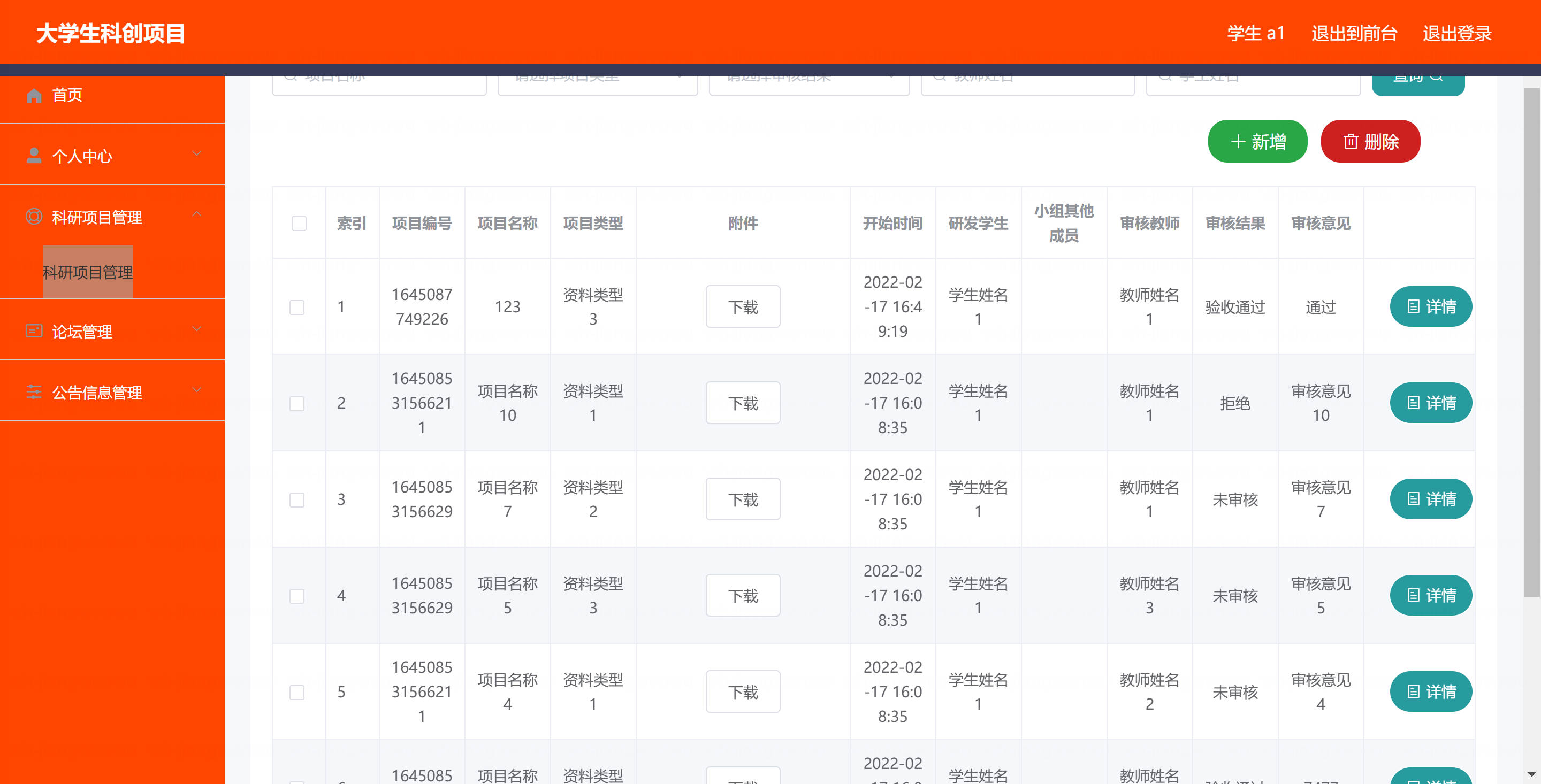This screenshot has width=1541, height=784.
Task: Check the checkbox for row index 1
Action: pyautogui.click(x=297, y=308)
